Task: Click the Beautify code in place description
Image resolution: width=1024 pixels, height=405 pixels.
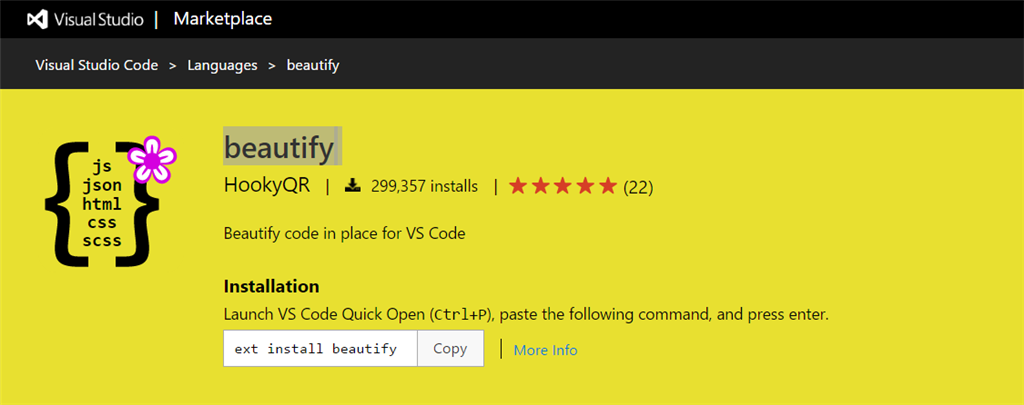Action: (x=344, y=233)
